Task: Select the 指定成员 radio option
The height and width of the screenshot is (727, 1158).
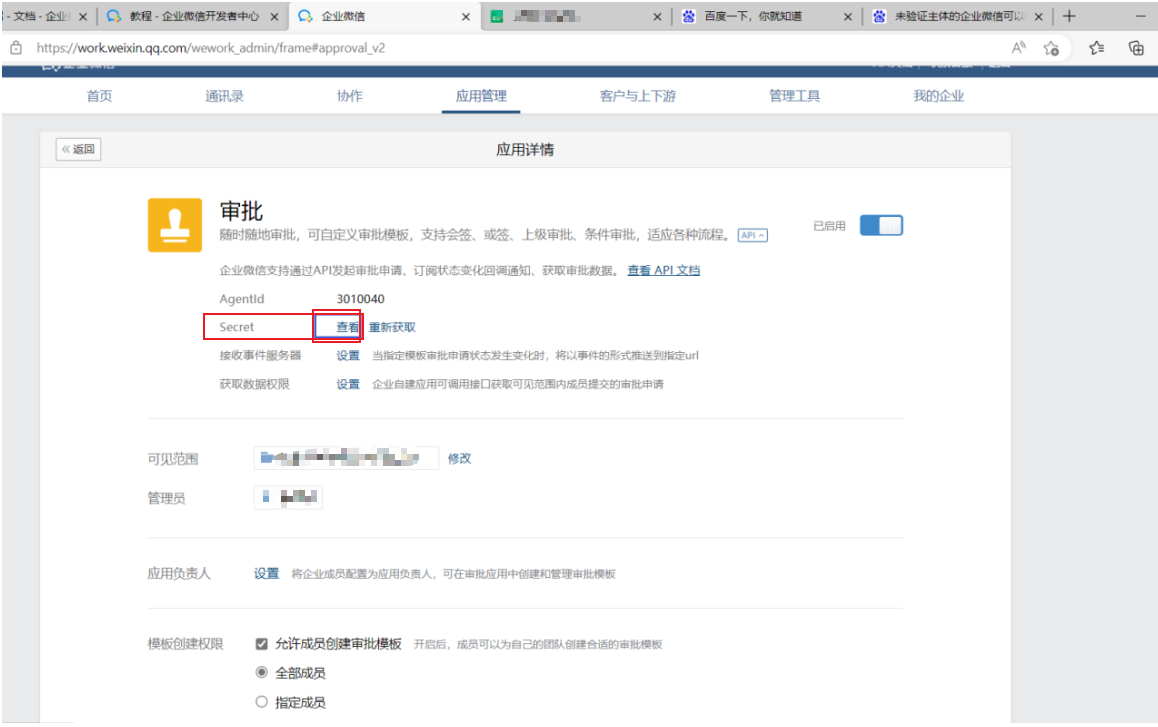Action: [x=261, y=702]
